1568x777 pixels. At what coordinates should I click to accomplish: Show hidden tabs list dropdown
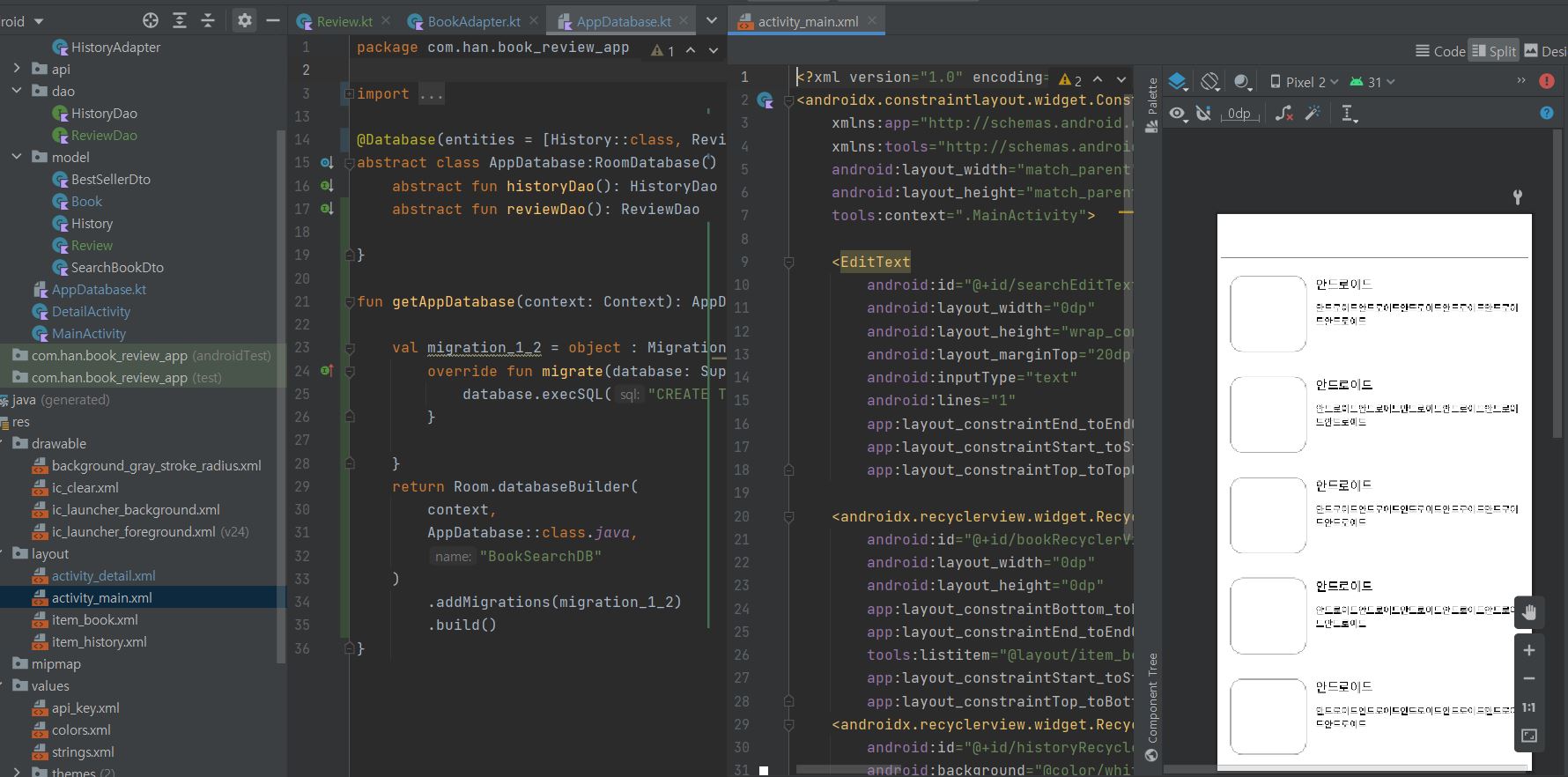click(x=712, y=20)
